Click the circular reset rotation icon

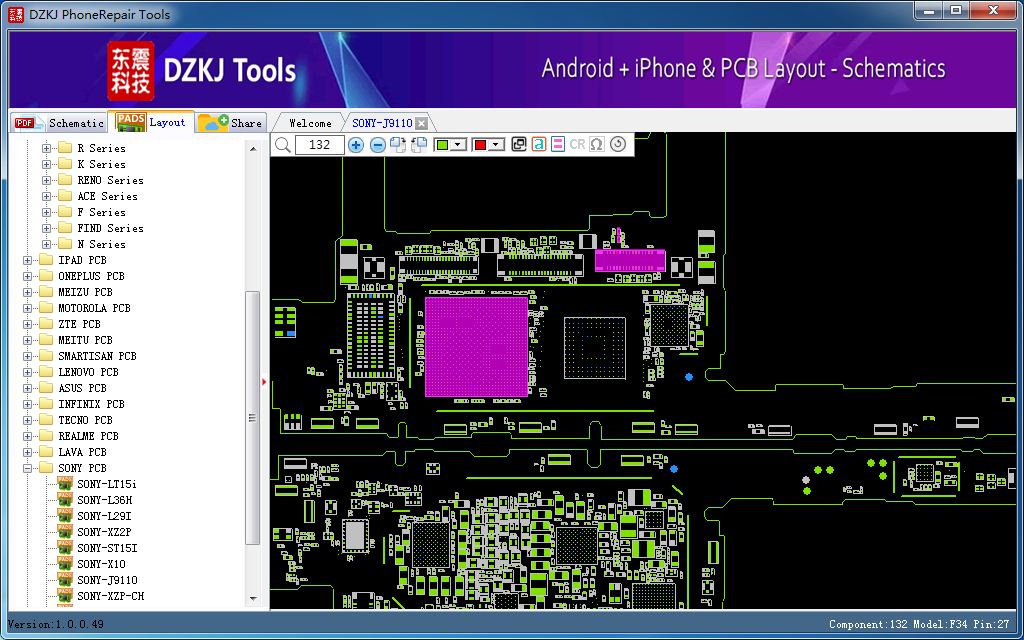tap(618, 144)
